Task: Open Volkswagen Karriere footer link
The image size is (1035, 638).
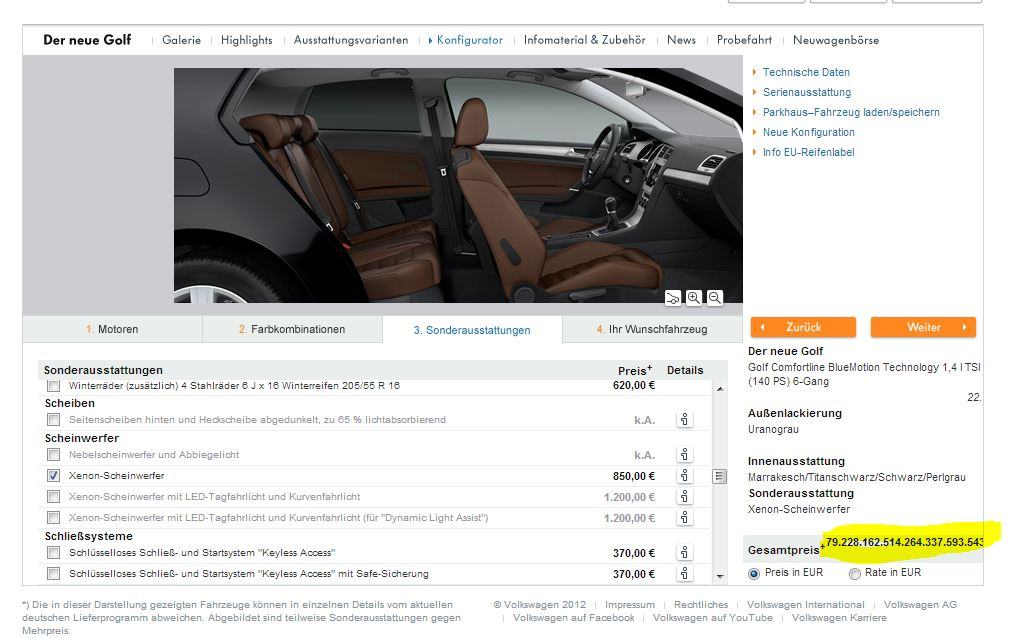Action: click(x=839, y=618)
